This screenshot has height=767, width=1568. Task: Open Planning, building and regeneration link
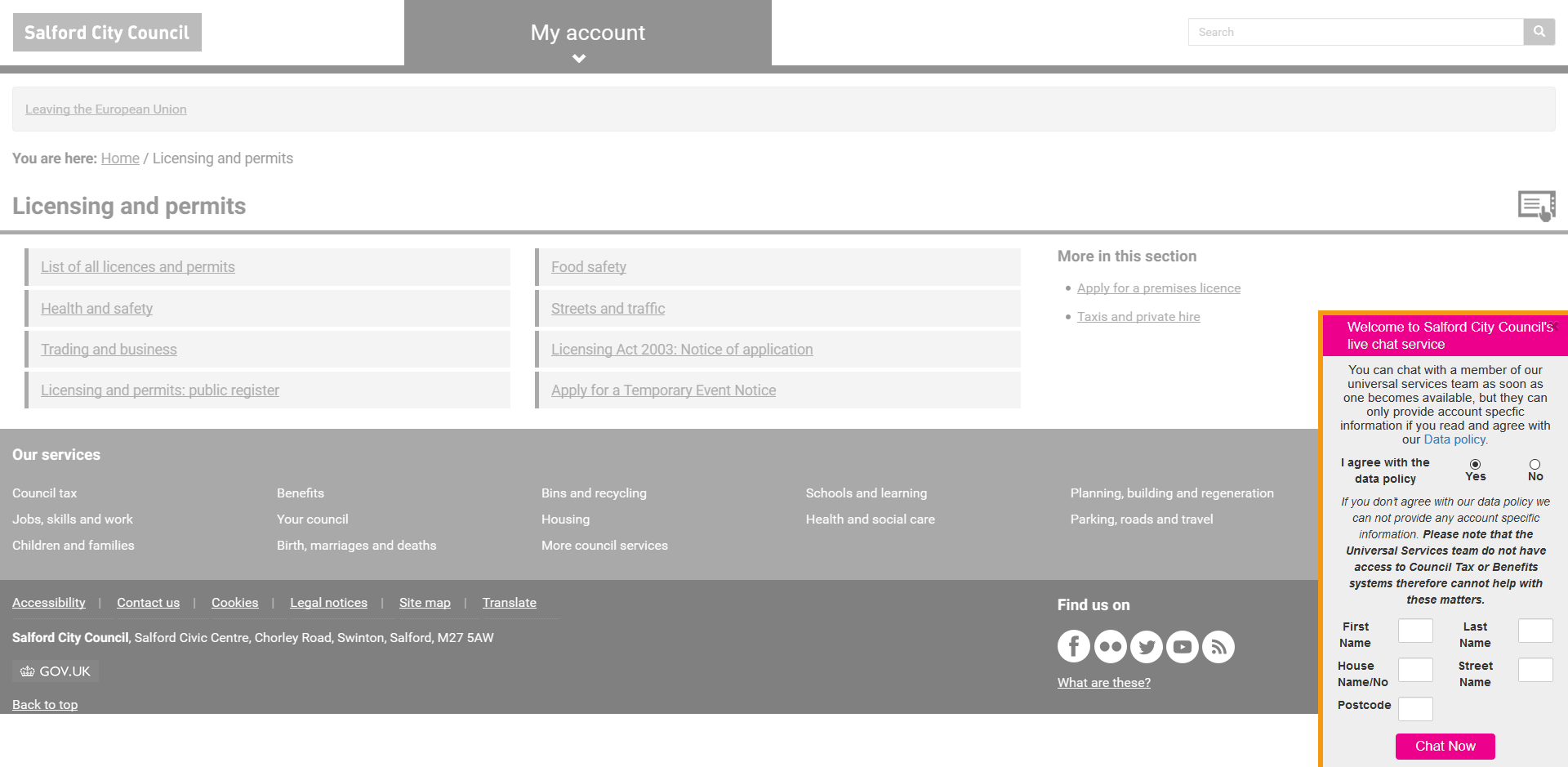click(x=1172, y=493)
